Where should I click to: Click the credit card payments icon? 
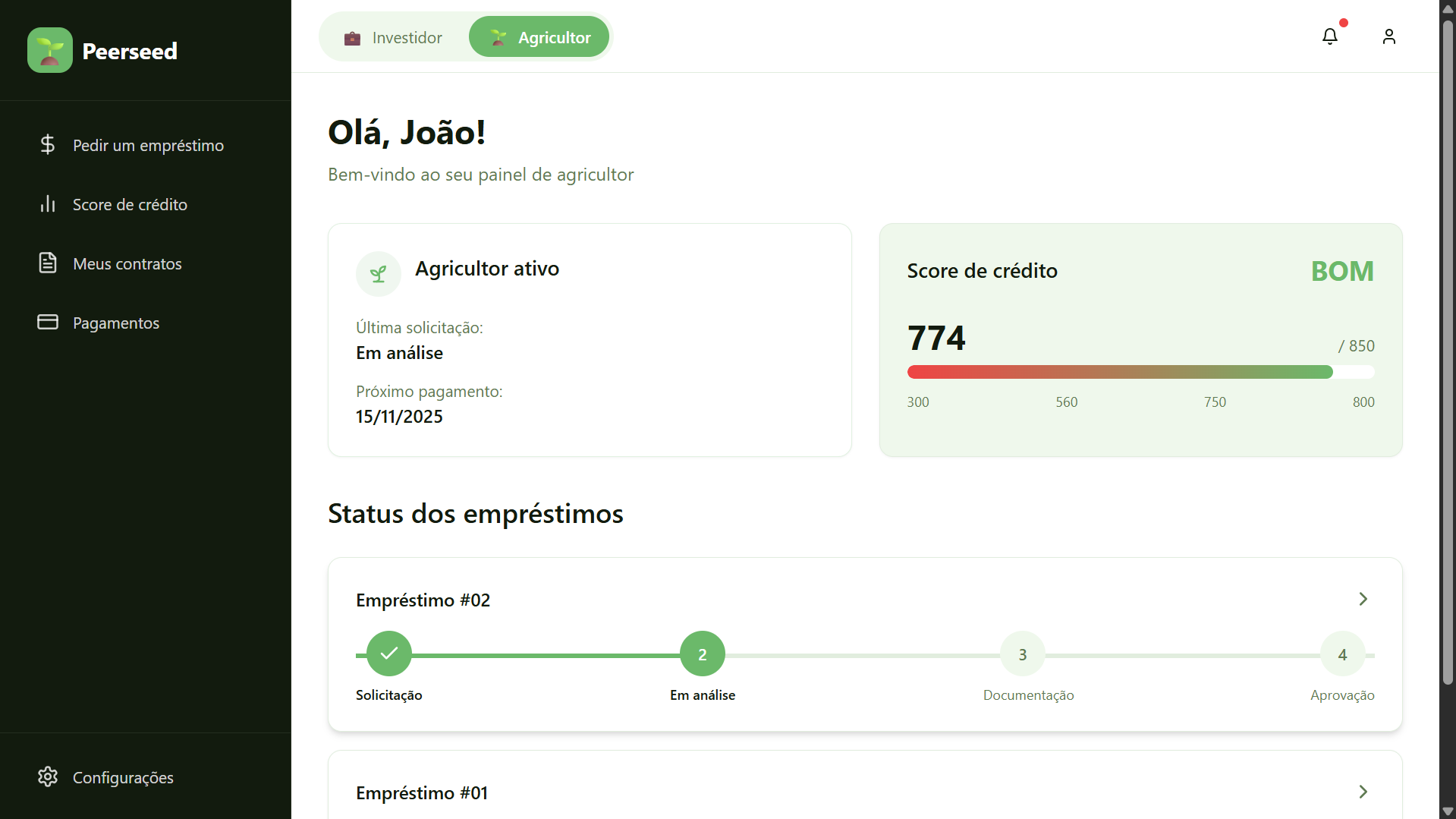pos(48,323)
